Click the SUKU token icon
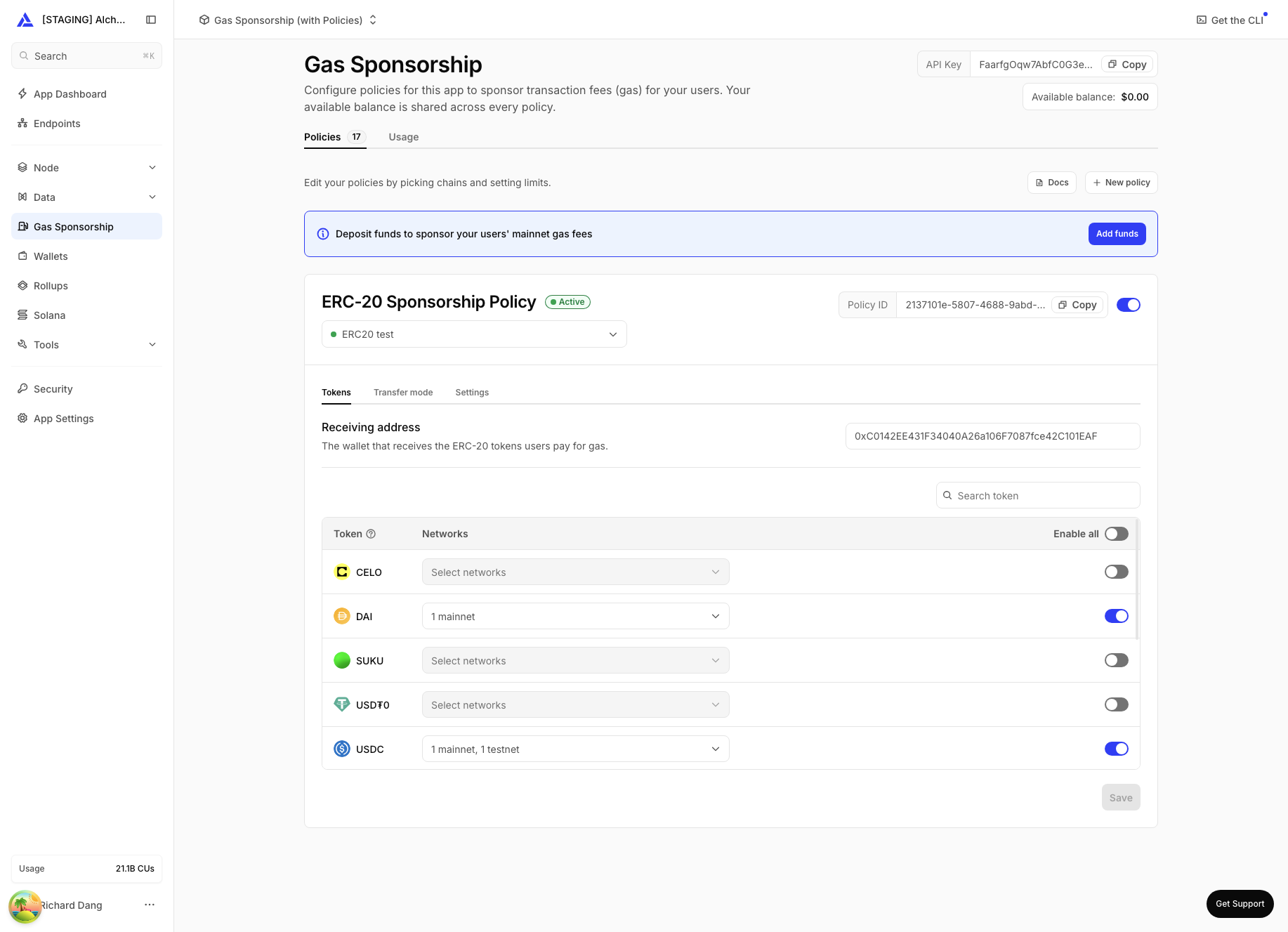Image resolution: width=1288 pixels, height=932 pixels. 342,660
